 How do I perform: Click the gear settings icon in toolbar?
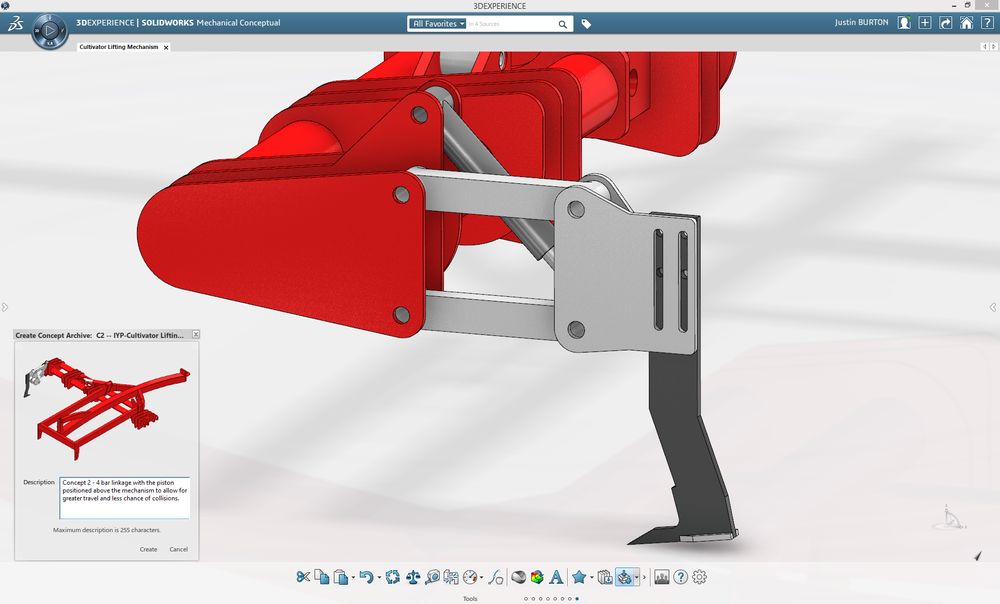[699, 577]
